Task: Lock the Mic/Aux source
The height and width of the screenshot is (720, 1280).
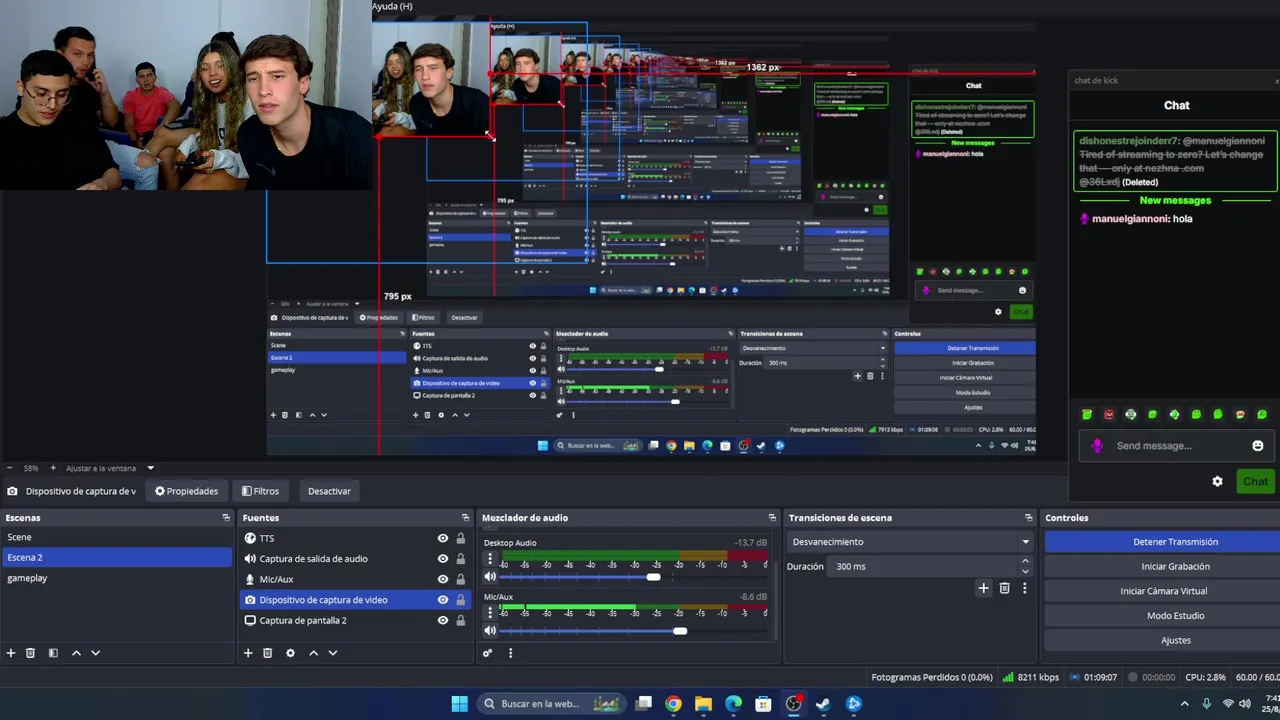Action: (461, 579)
